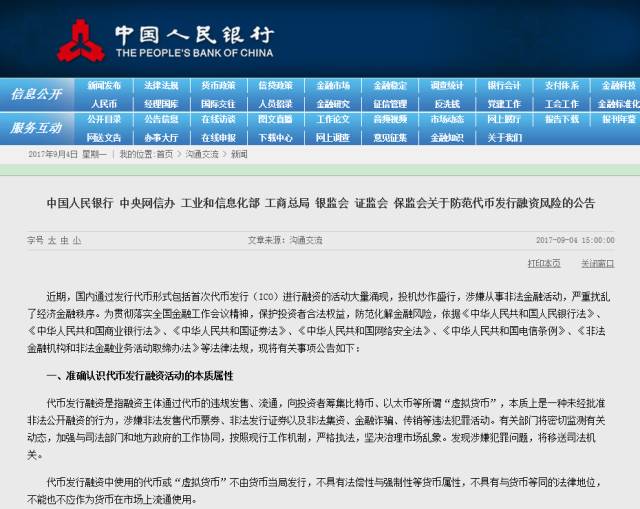The width and height of the screenshot is (640, 509).
Task: Open 支付体系 navigation item
Action: pos(562,86)
